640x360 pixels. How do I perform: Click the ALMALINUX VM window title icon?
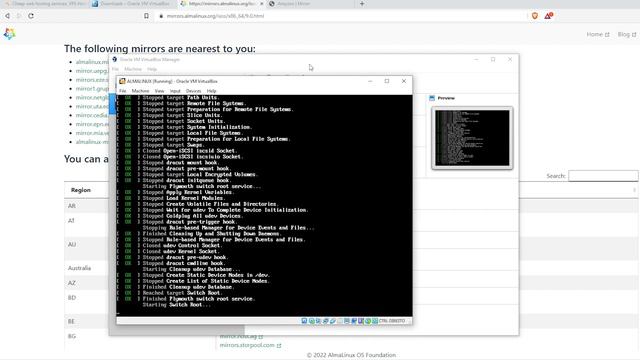click(122, 81)
